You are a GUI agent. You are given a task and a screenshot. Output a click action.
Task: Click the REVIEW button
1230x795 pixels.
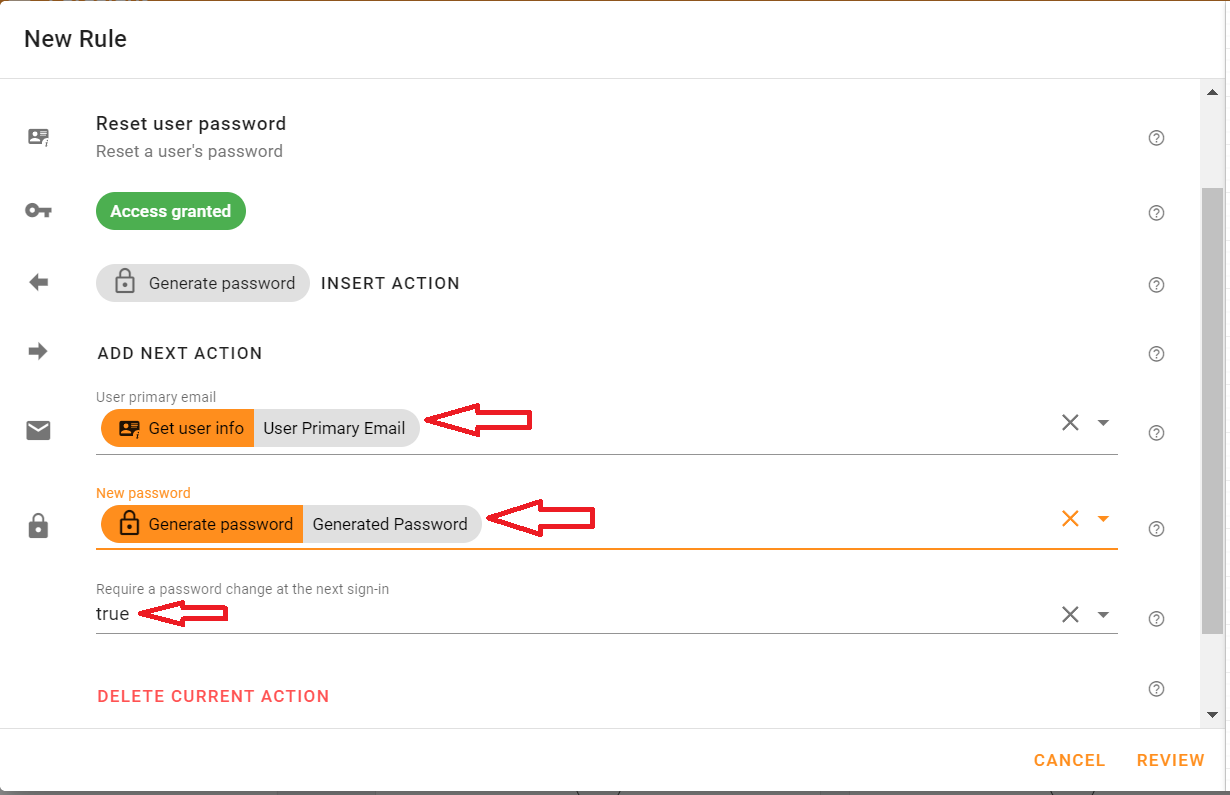[1170, 760]
